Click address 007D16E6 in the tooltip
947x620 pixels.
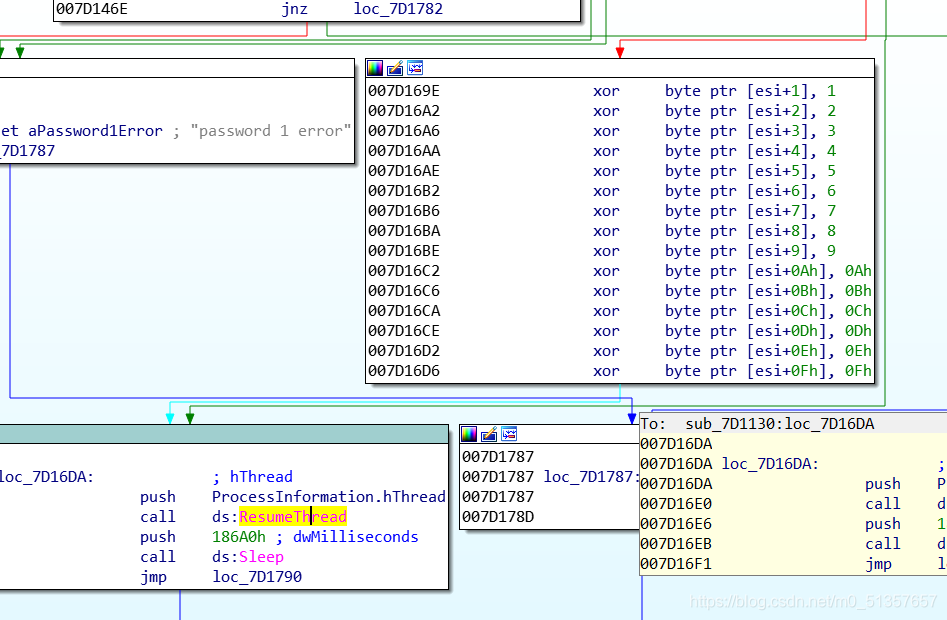pyautogui.click(x=676, y=523)
